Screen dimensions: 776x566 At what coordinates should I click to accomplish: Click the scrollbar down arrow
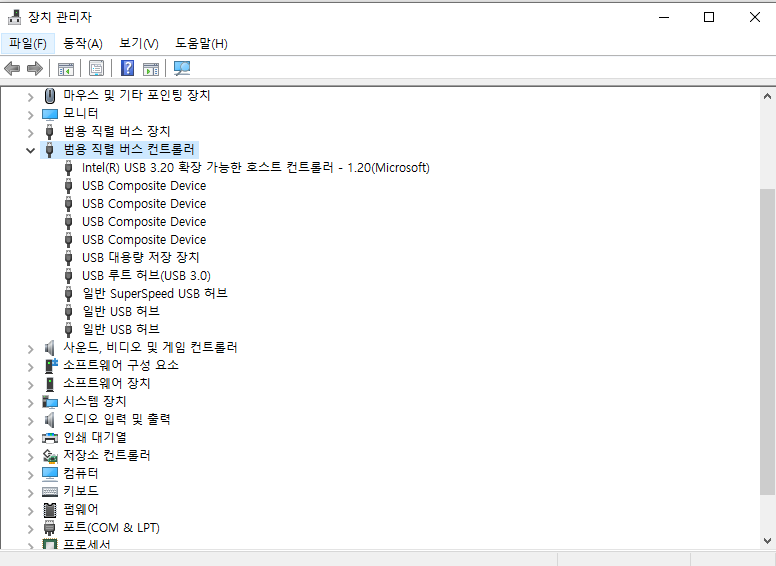[x=767, y=541]
